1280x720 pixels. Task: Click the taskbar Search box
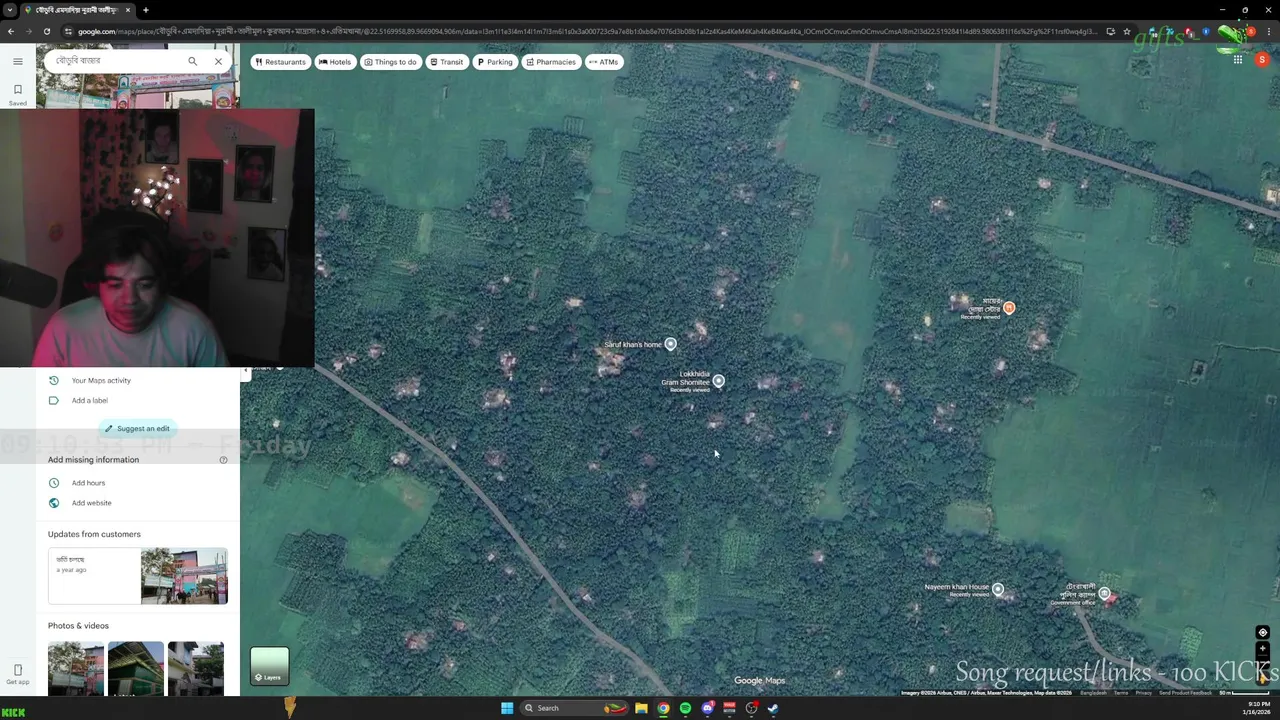click(x=573, y=708)
